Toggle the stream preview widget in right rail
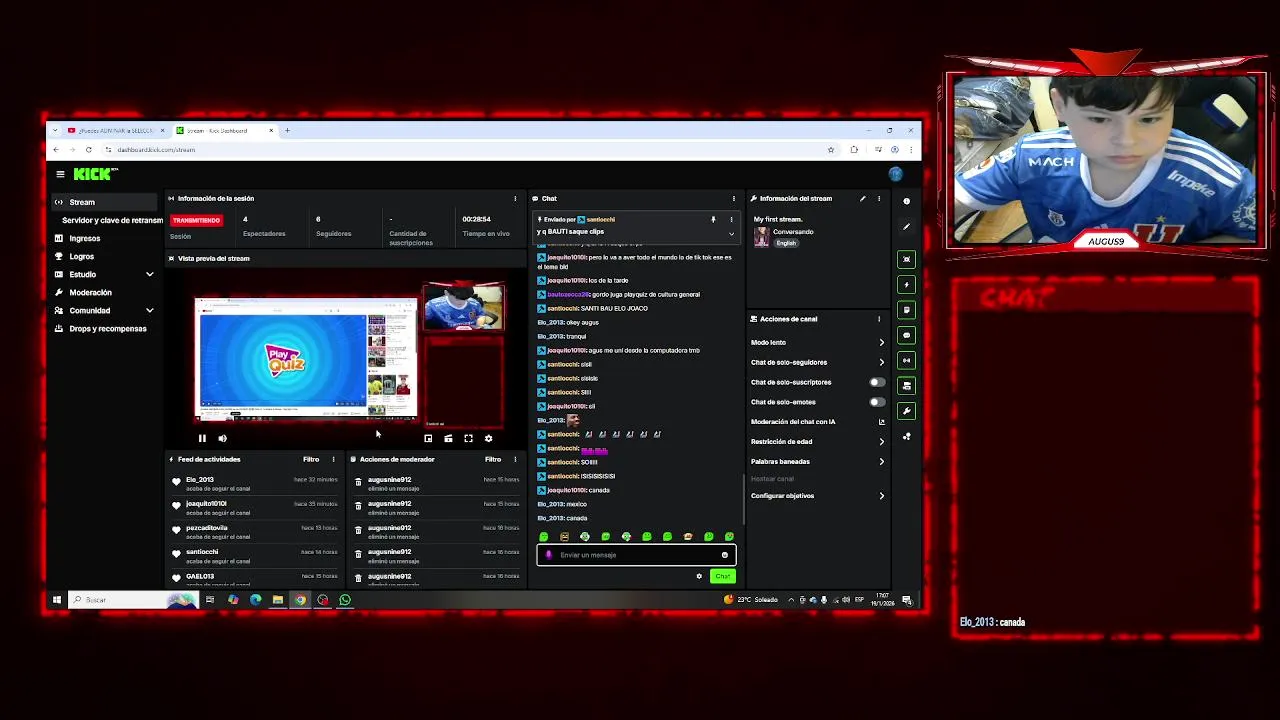The image size is (1280, 720). (x=906, y=260)
